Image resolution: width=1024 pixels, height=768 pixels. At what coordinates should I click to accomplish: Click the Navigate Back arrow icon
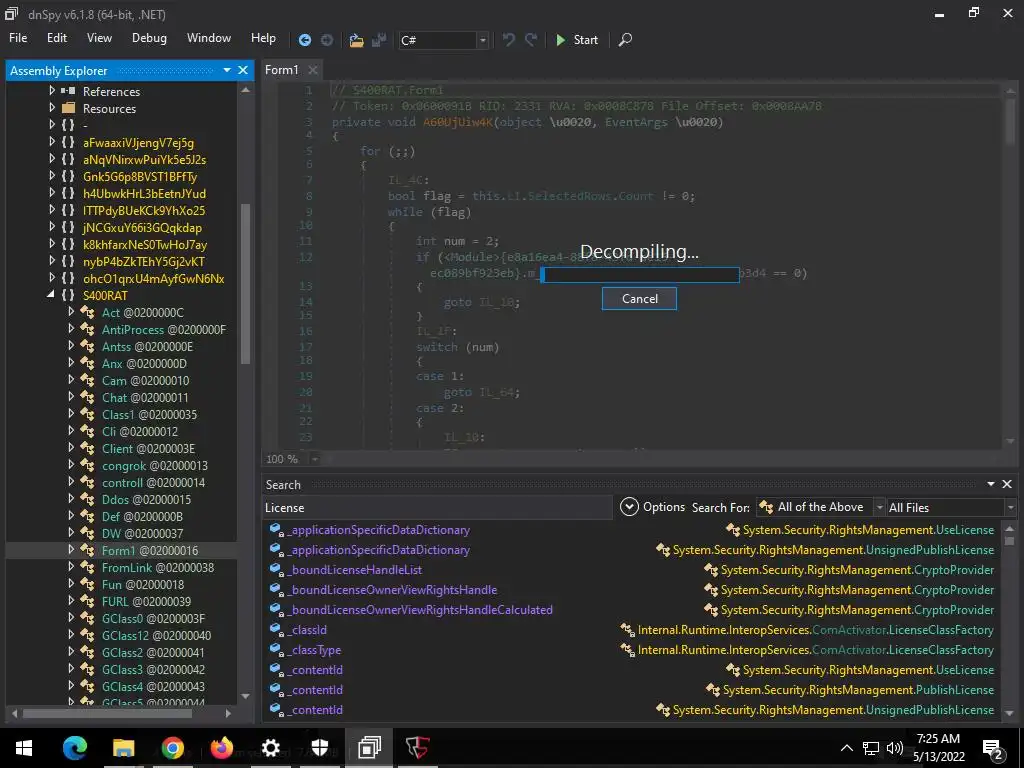pos(305,40)
